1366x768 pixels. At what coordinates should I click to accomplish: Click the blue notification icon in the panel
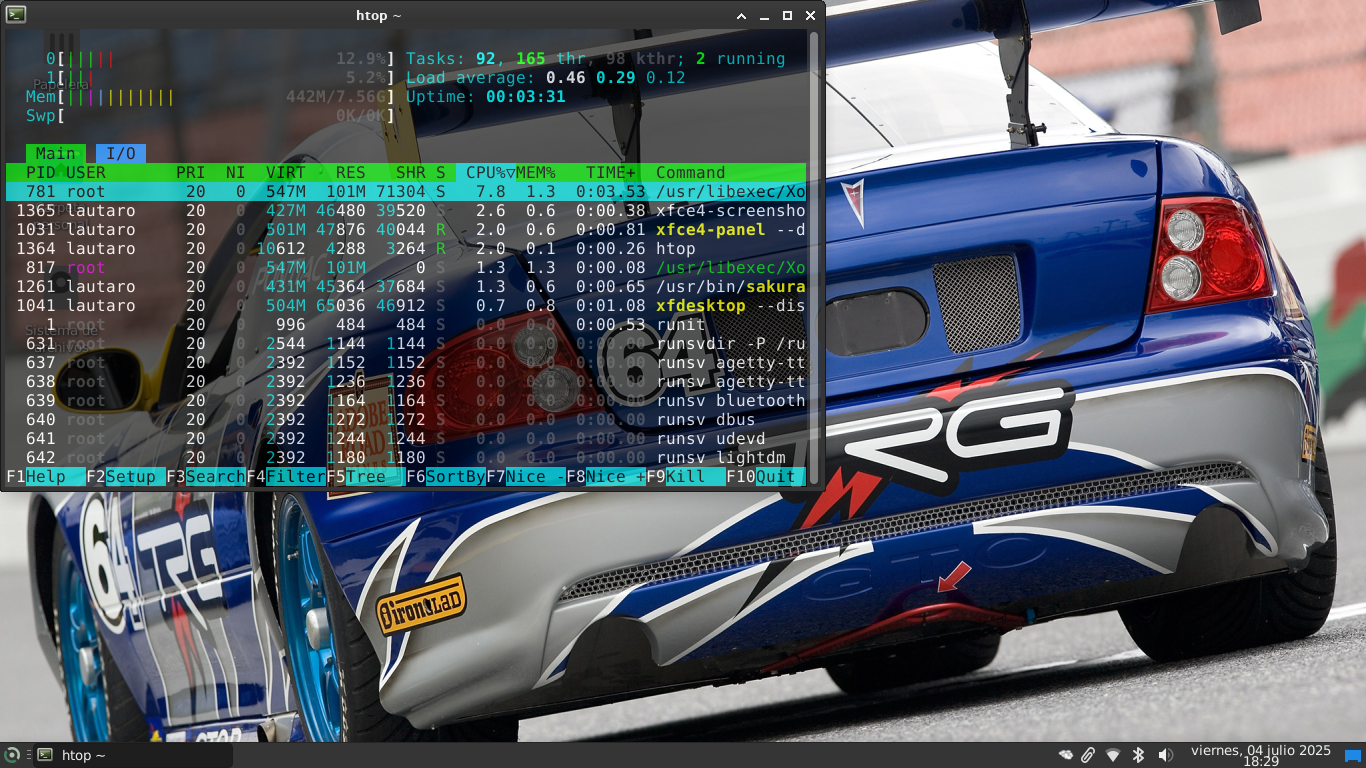point(1352,755)
